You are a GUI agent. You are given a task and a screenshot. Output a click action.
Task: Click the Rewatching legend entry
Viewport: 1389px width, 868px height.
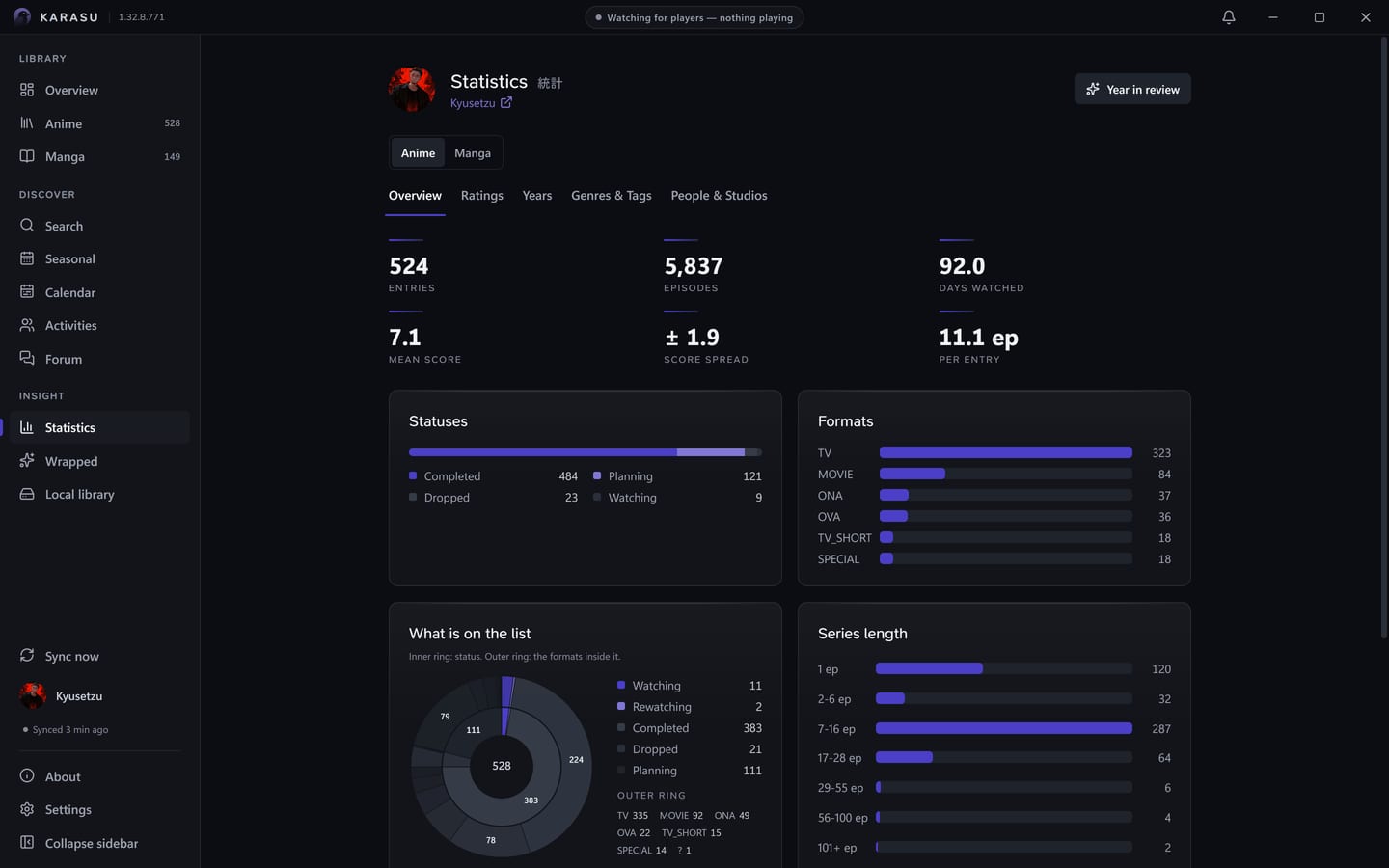(690, 707)
